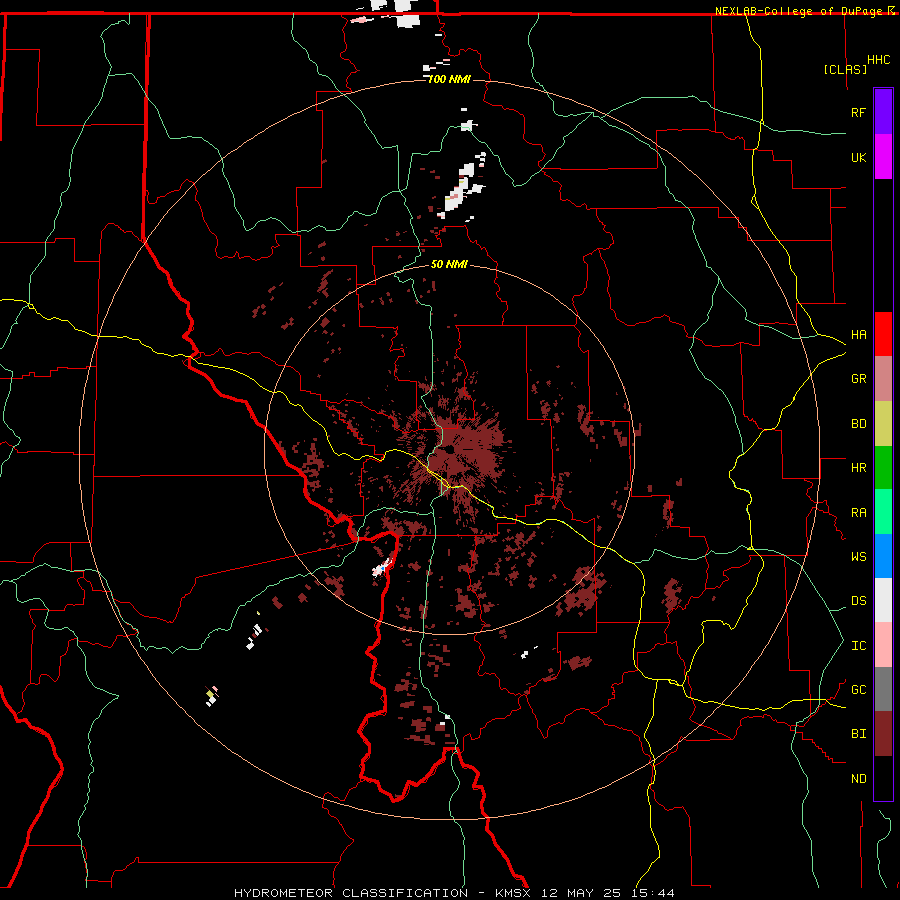Click the BI brown legend swatch
900x900 pixels.
coord(883,734)
